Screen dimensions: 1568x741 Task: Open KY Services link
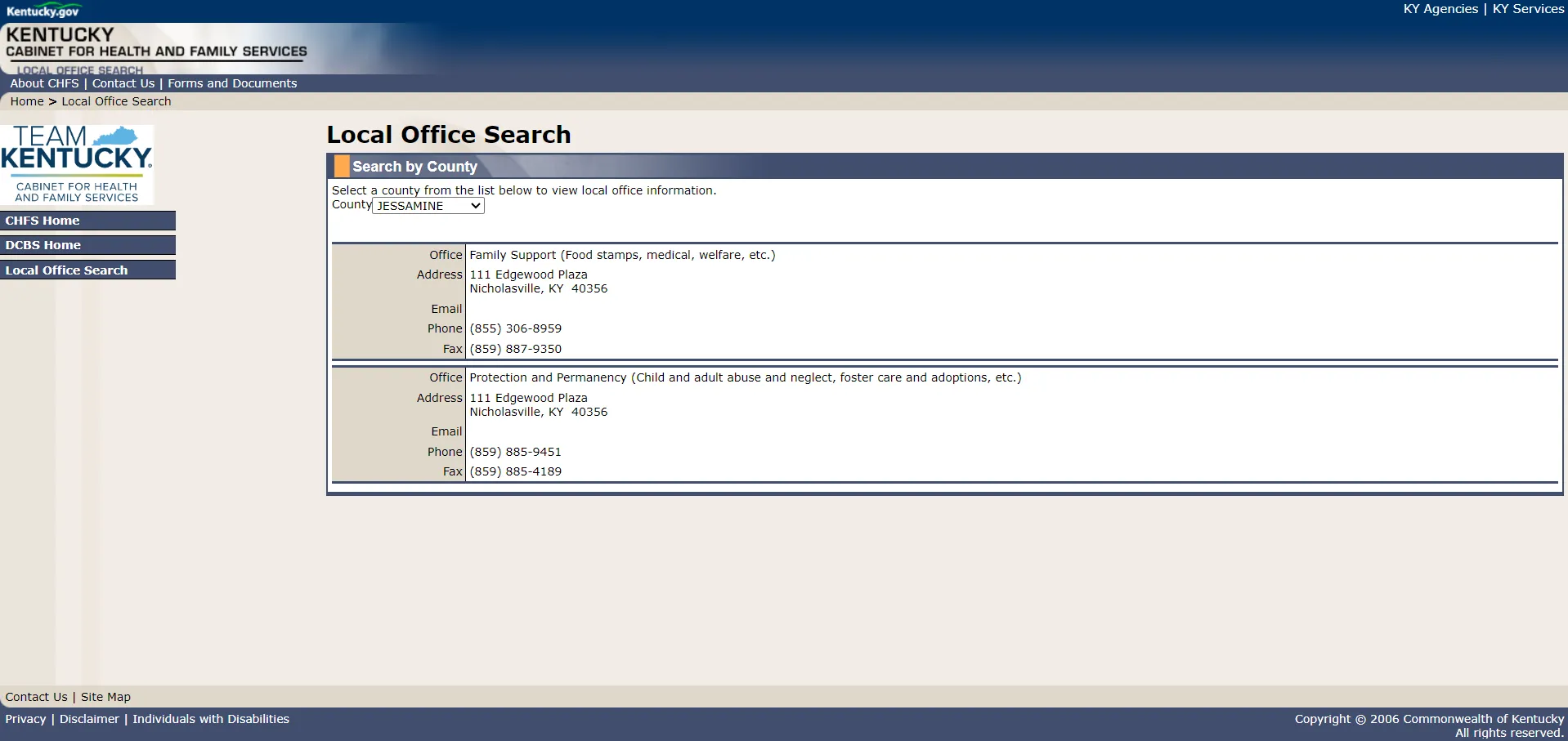pos(1528,9)
